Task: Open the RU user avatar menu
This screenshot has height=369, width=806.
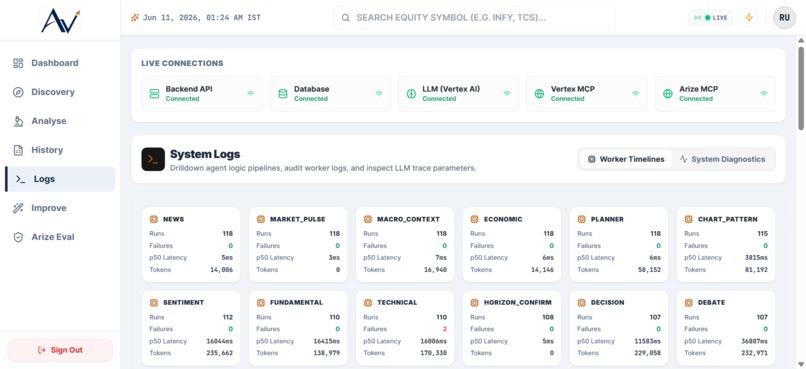Action: pos(784,17)
